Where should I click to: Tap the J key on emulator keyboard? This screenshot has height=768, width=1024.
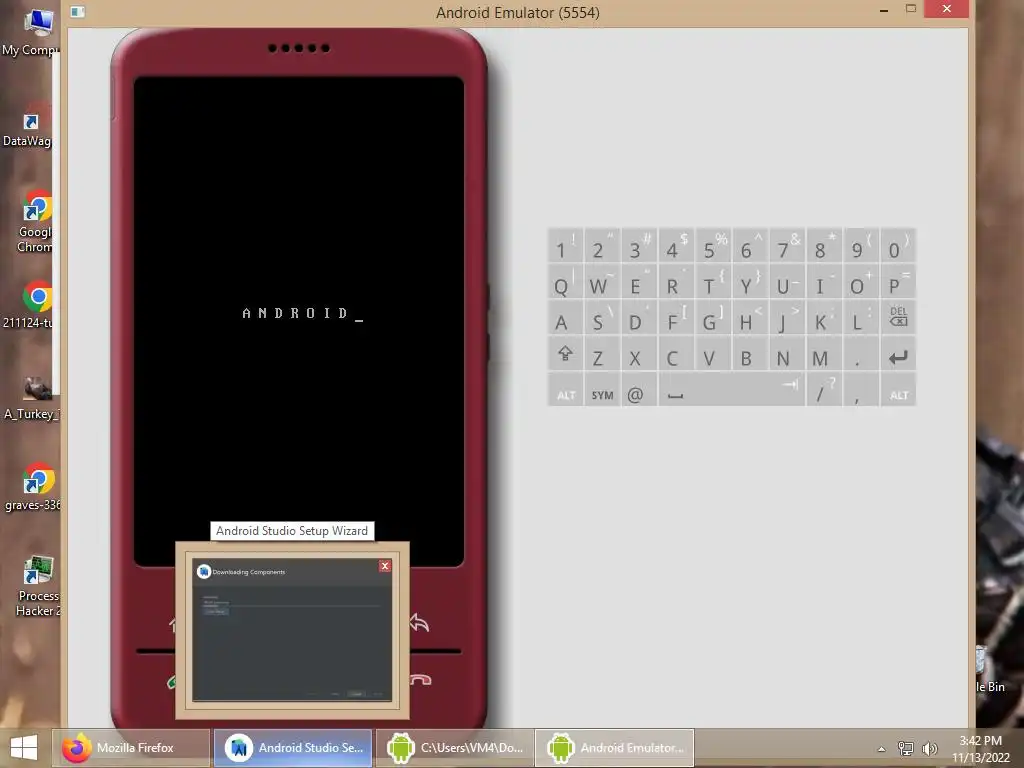787,318
